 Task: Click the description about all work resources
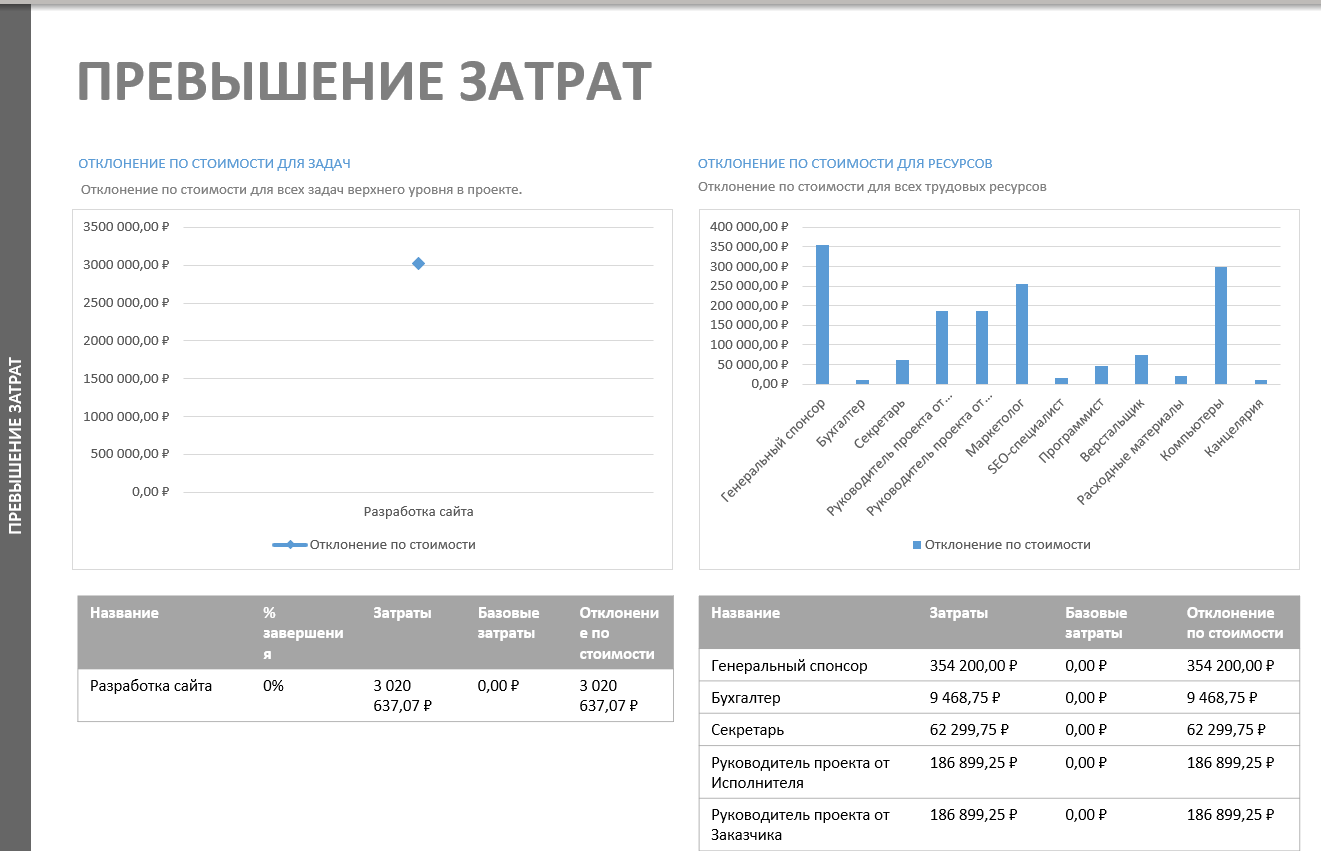(x=872, y=187)
